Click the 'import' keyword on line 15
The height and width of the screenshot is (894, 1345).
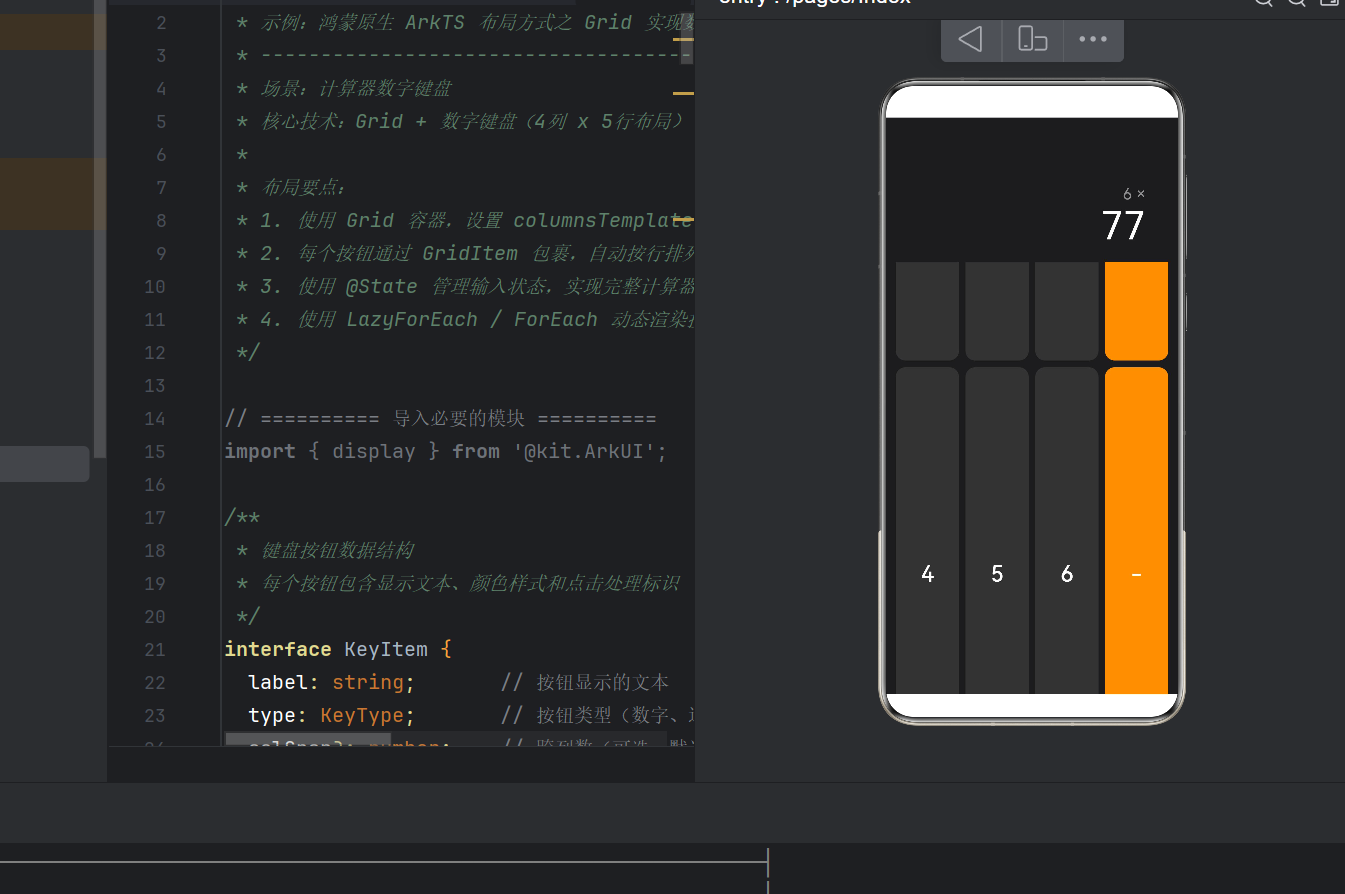click(x=260, y=451)
